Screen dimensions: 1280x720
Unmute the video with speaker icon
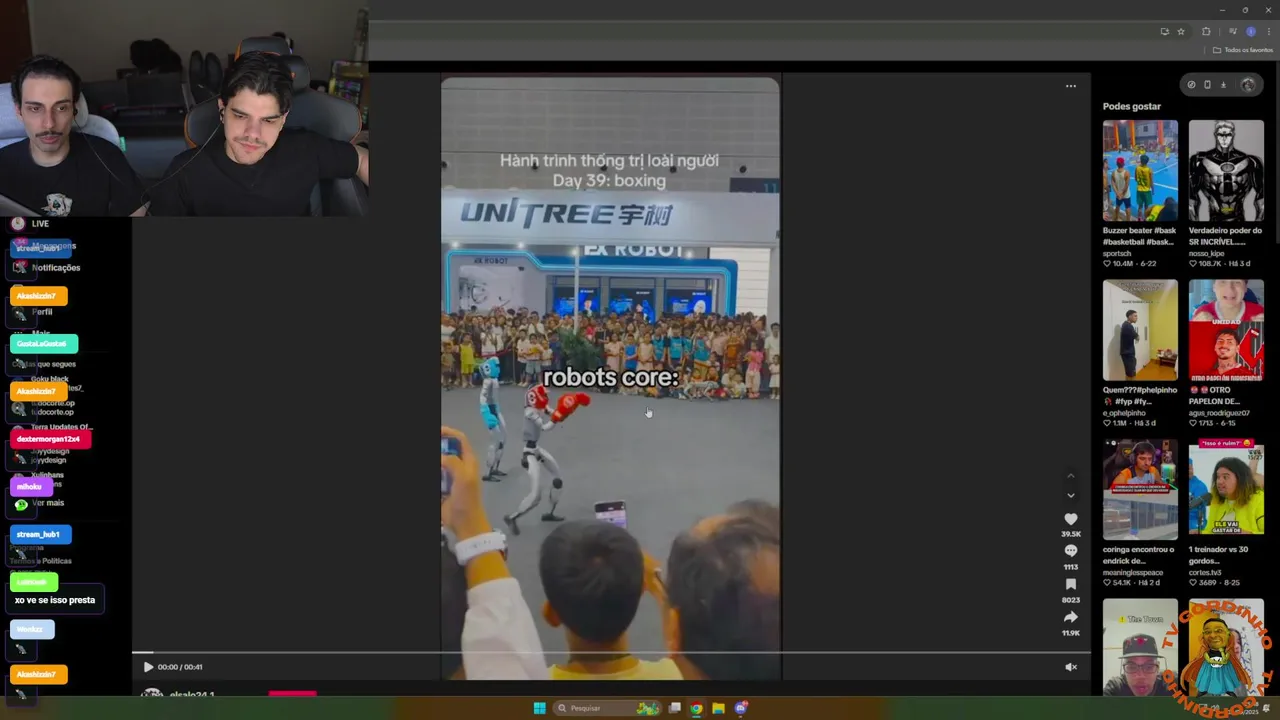(x=1071, y=667)
